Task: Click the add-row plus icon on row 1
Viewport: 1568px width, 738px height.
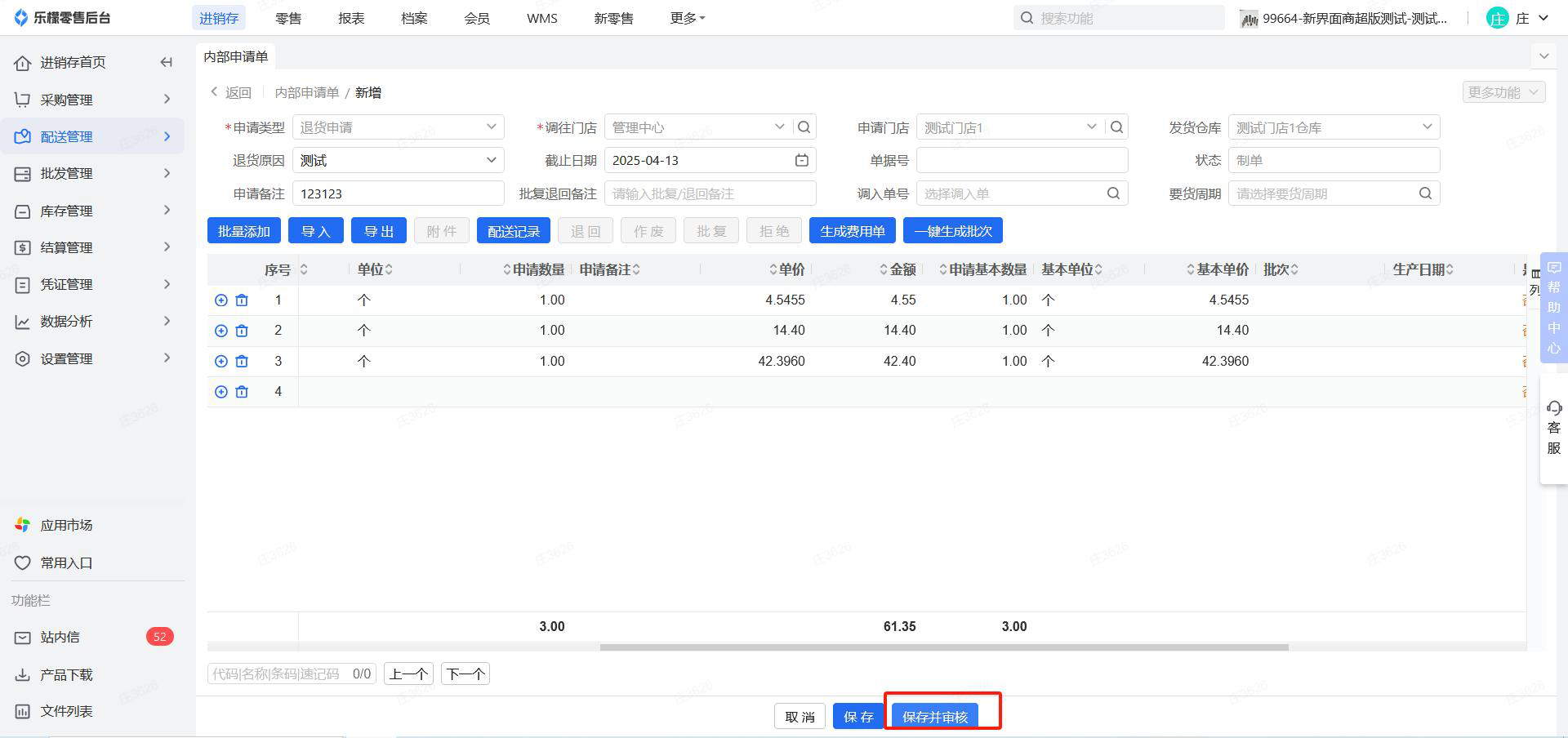Action: [220, 300]
